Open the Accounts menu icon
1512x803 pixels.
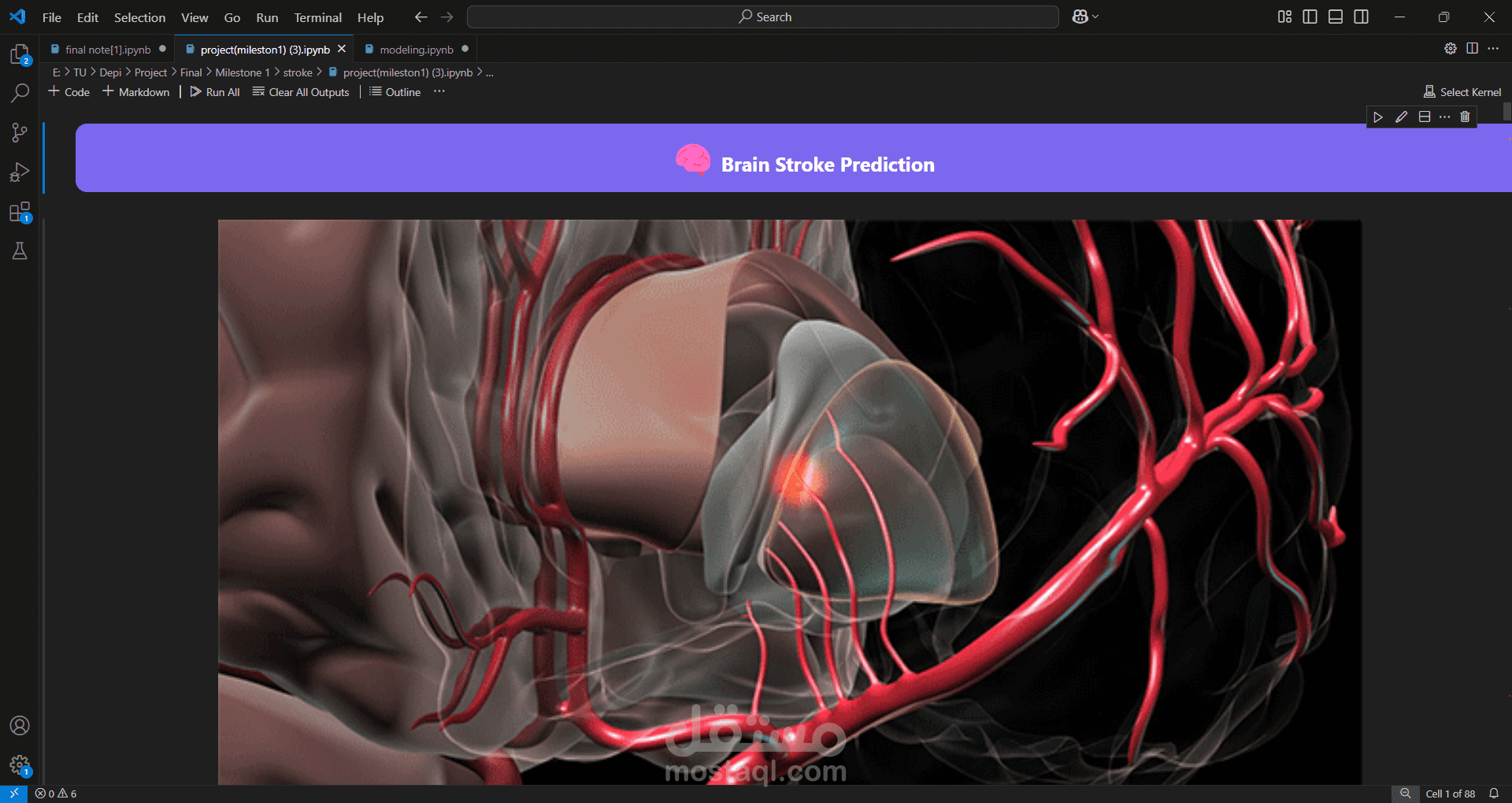pos(20,725)
